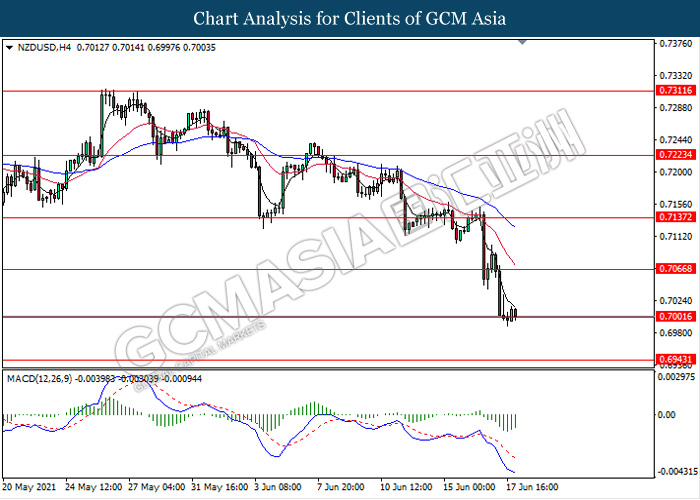
Task: Click the 15 Jun 00:00 time label
Action: click(x=469, y=487)
